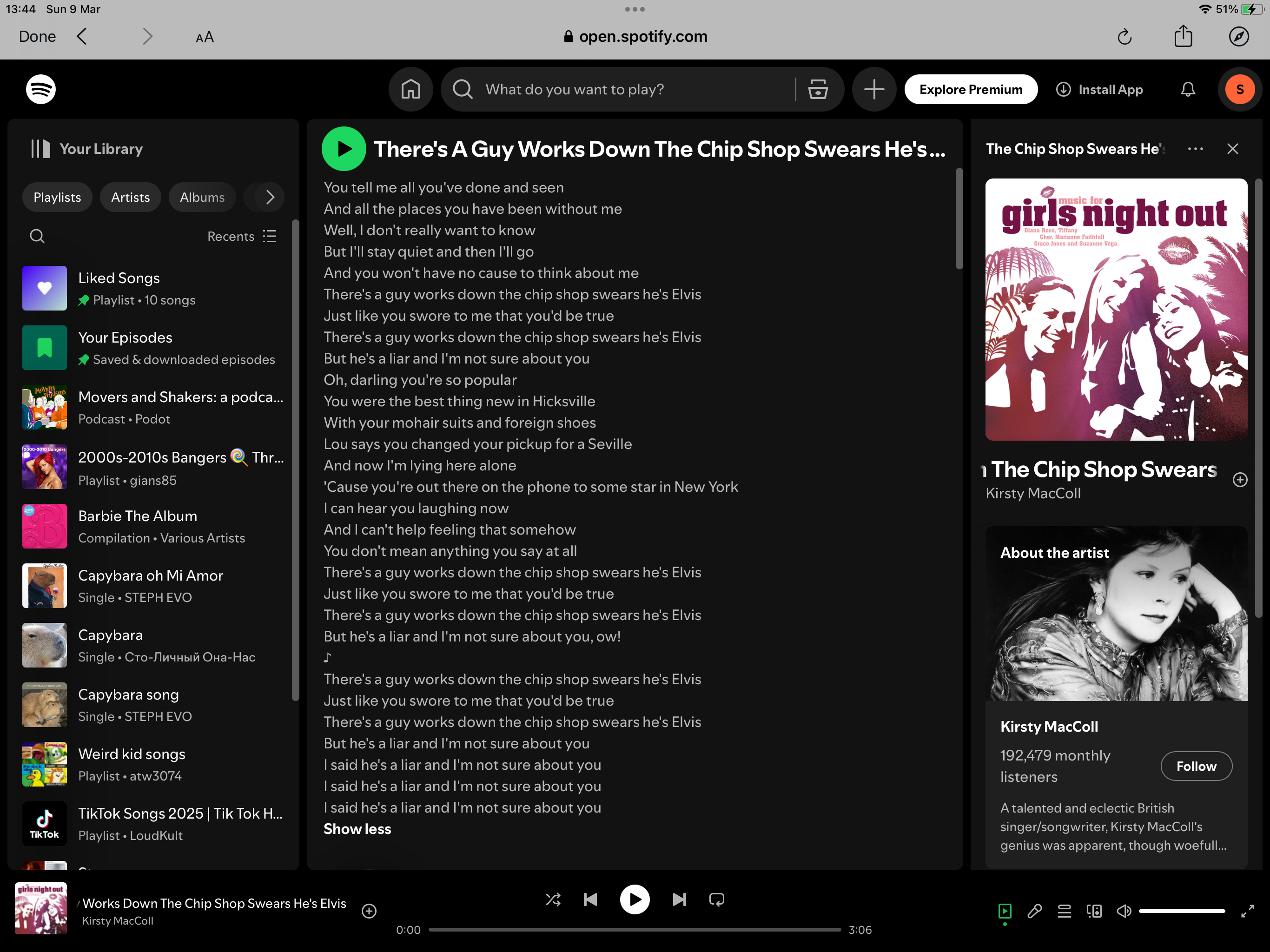
Task: Tap Done in Safari toolbar
Action: click(37, 37)
